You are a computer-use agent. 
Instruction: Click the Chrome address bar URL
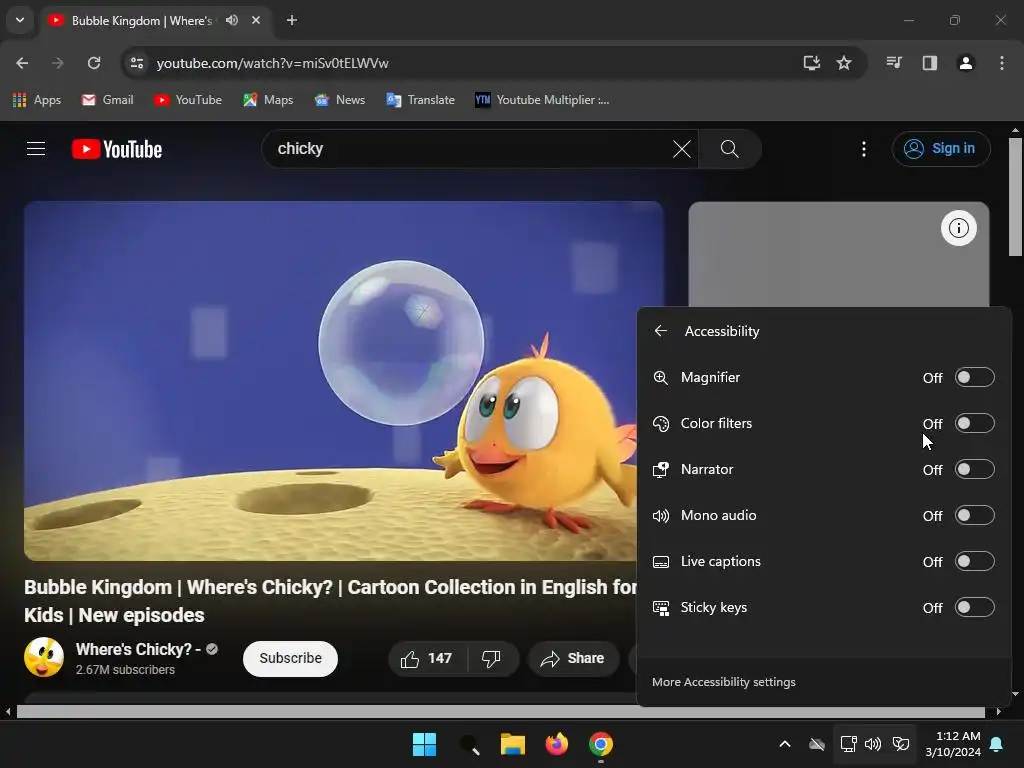point(272,63)
